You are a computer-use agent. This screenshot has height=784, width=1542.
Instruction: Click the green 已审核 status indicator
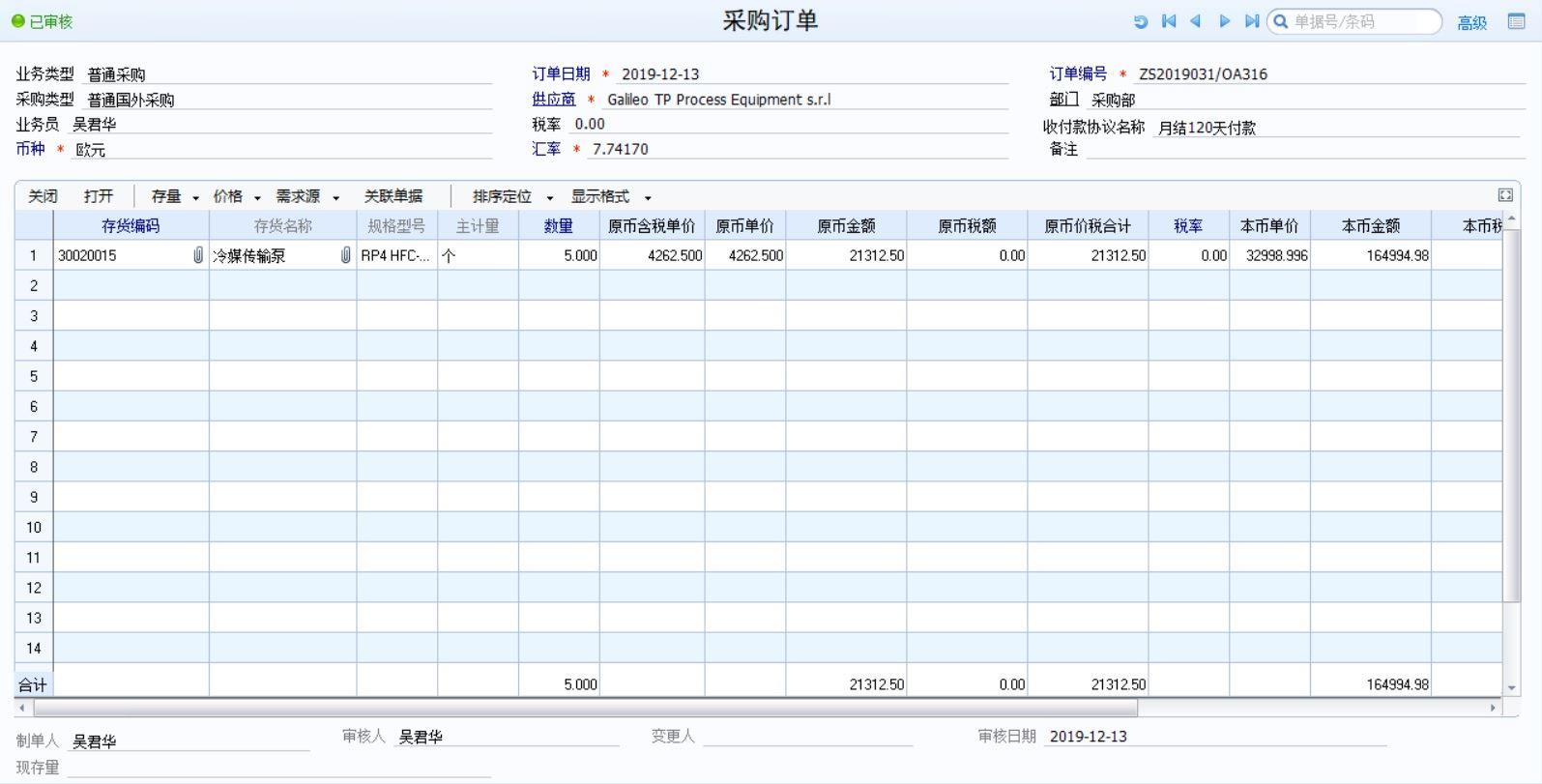pos(42,21)
